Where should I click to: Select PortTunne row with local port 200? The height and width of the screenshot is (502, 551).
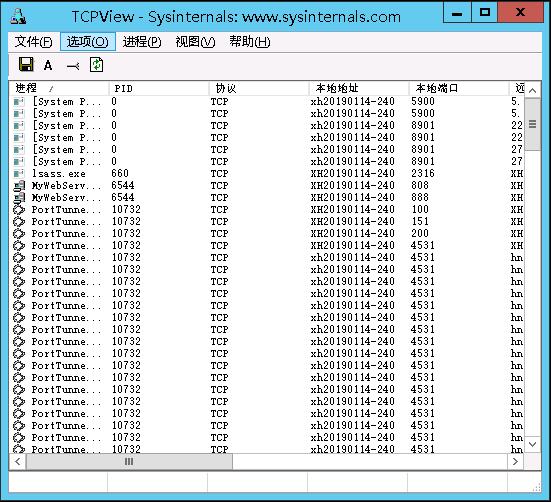point(267,233)
